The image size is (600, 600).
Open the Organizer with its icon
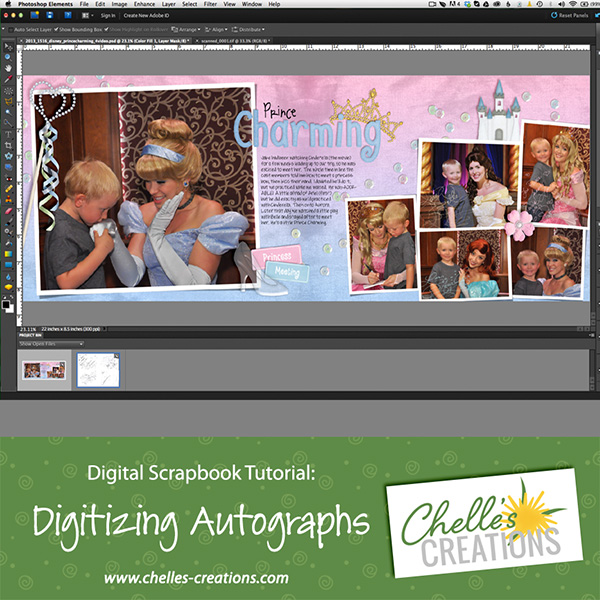coord(35,15)
